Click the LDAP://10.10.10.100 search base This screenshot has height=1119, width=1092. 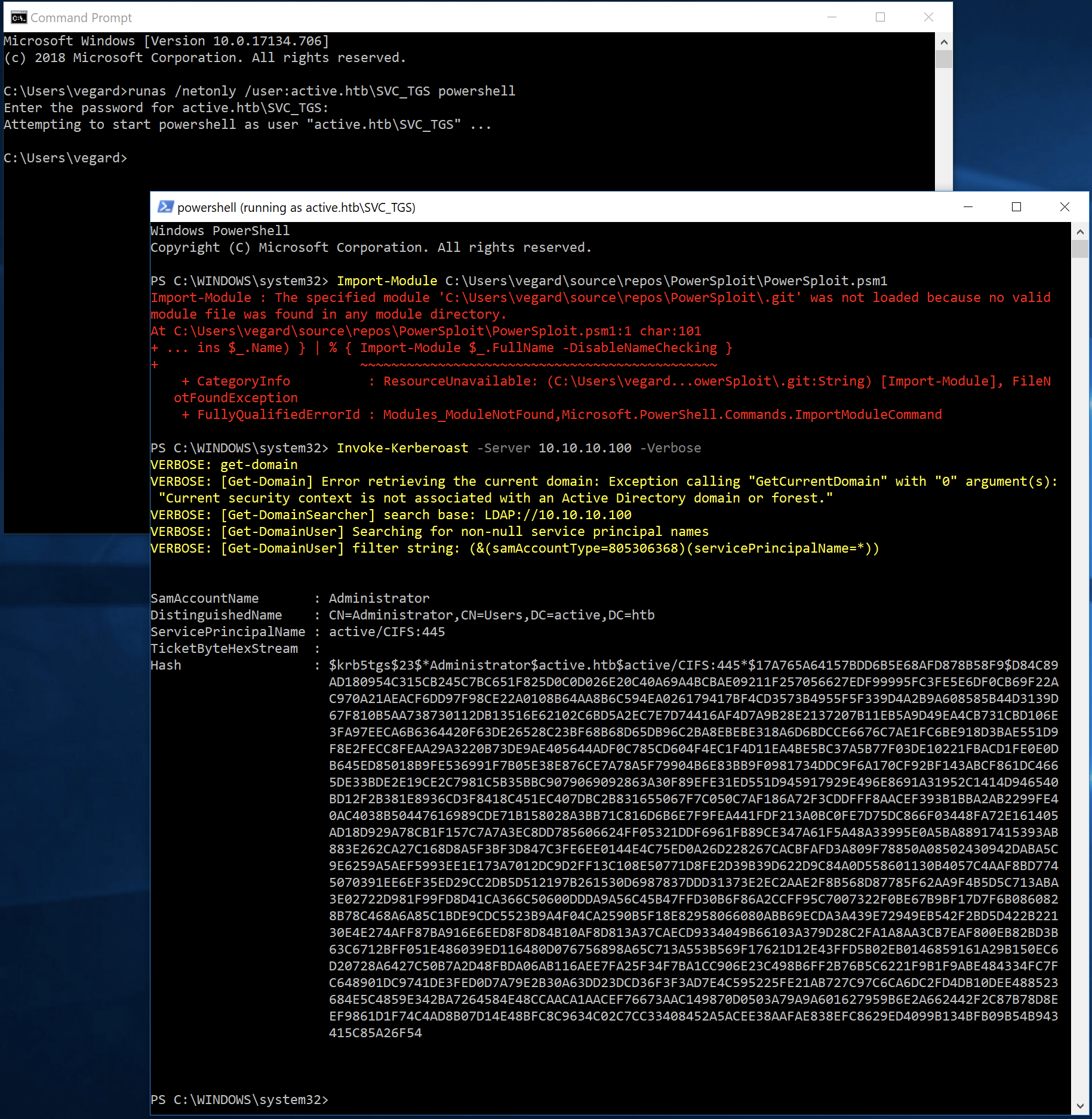point(558,515)
